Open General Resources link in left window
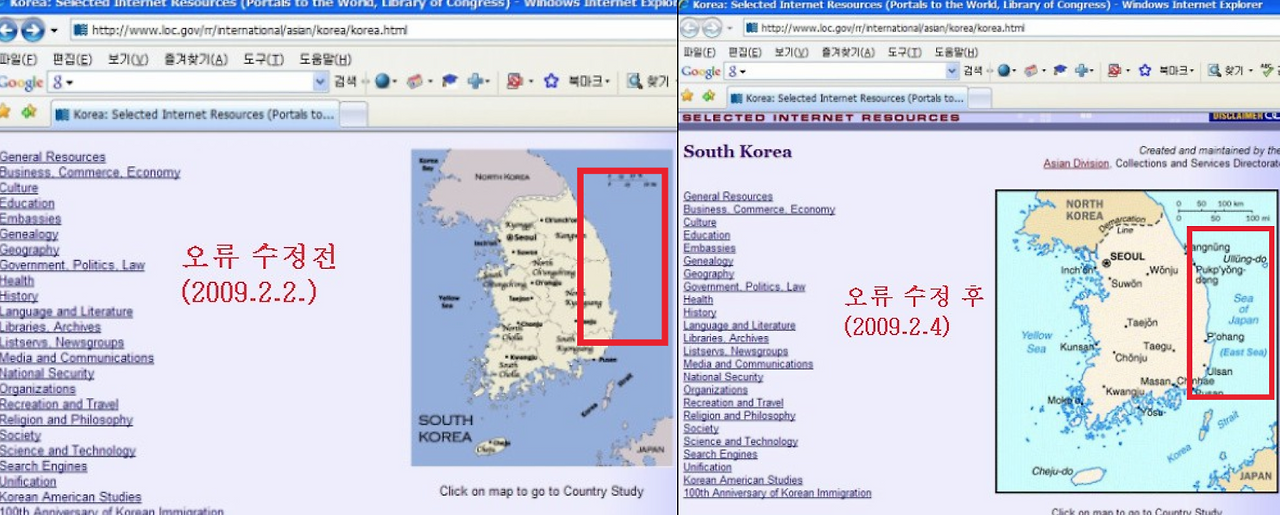1280x515 pixels. (x=52, y=157)
